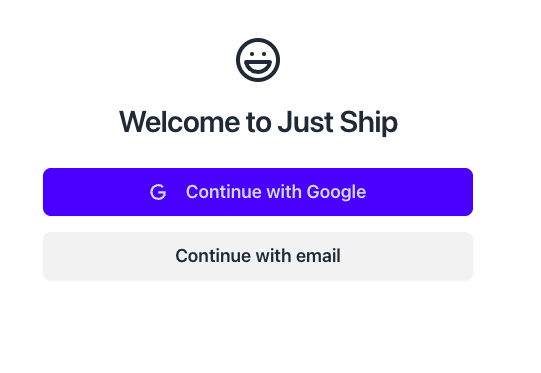Screen dimensions: 541x373
Task: Click the word 'Welcome' in the heading
Action: [x=179, y=121]
